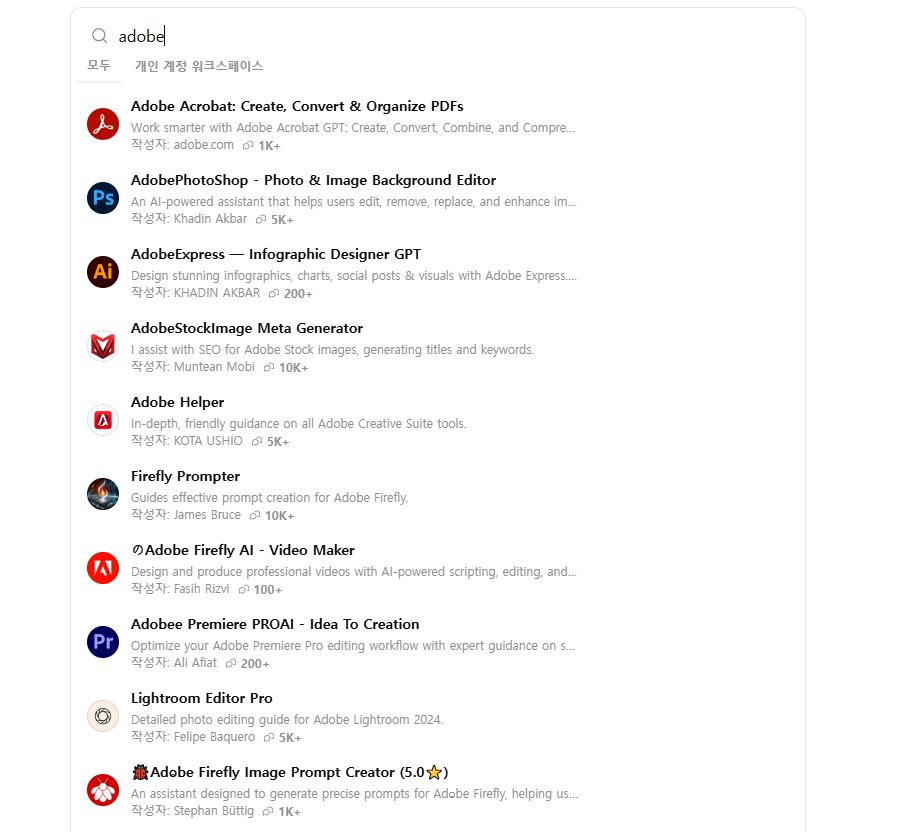Switch to the 모두 tab
This screenshot has height=832, width=916.
(x=99, y=65)
